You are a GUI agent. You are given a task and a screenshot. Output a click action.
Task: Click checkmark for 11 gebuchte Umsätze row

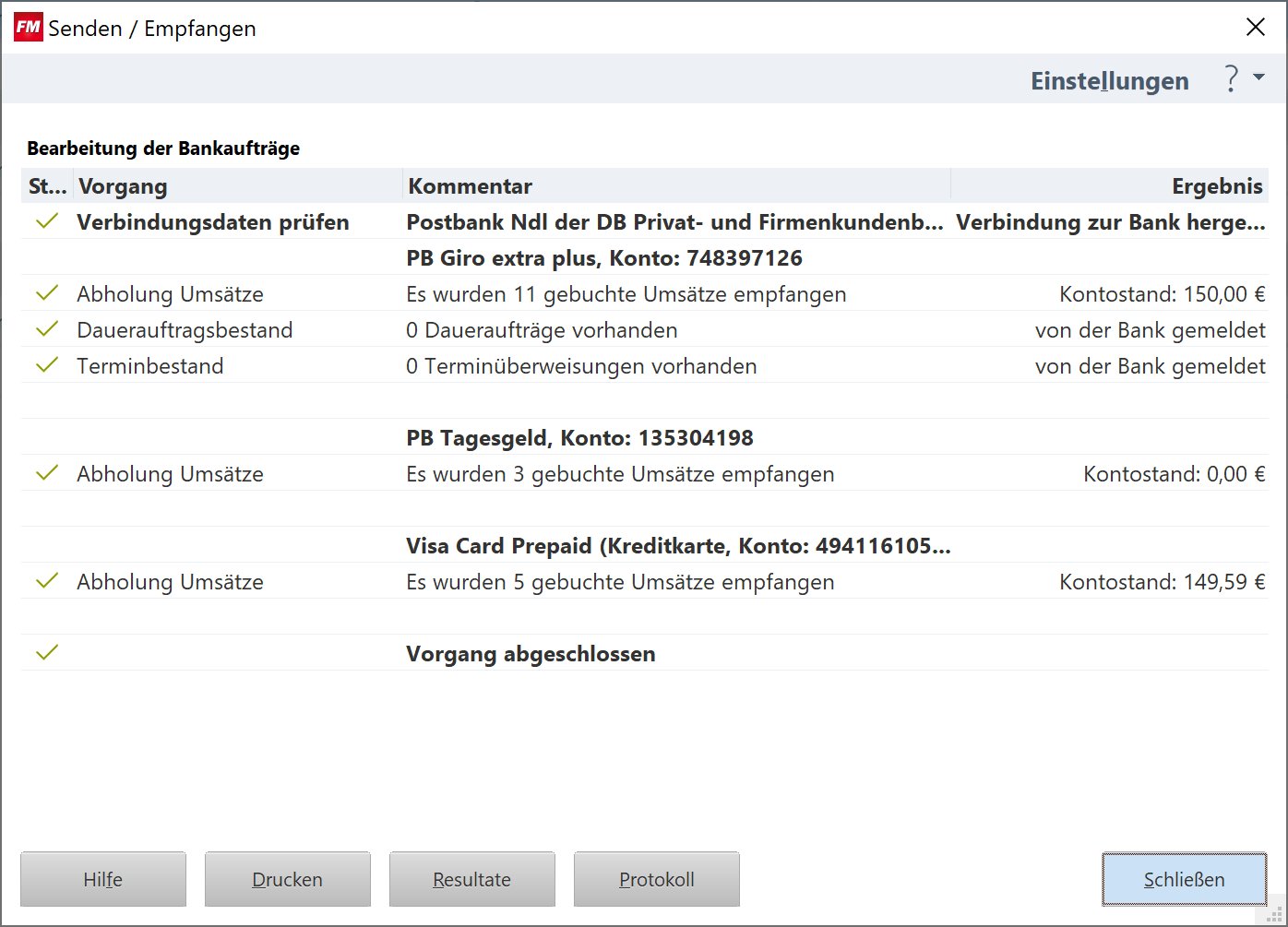coord(47,293)
